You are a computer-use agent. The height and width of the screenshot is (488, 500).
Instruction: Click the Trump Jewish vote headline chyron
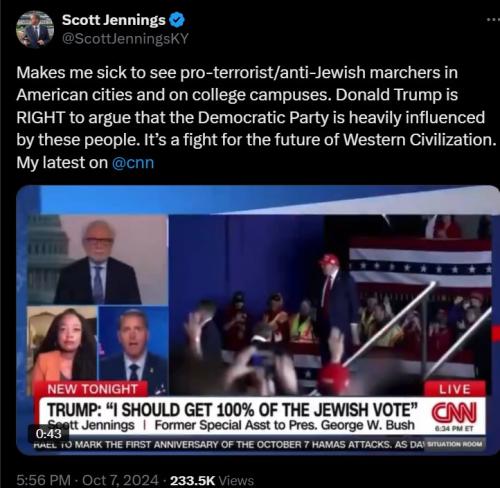point(232,410)
